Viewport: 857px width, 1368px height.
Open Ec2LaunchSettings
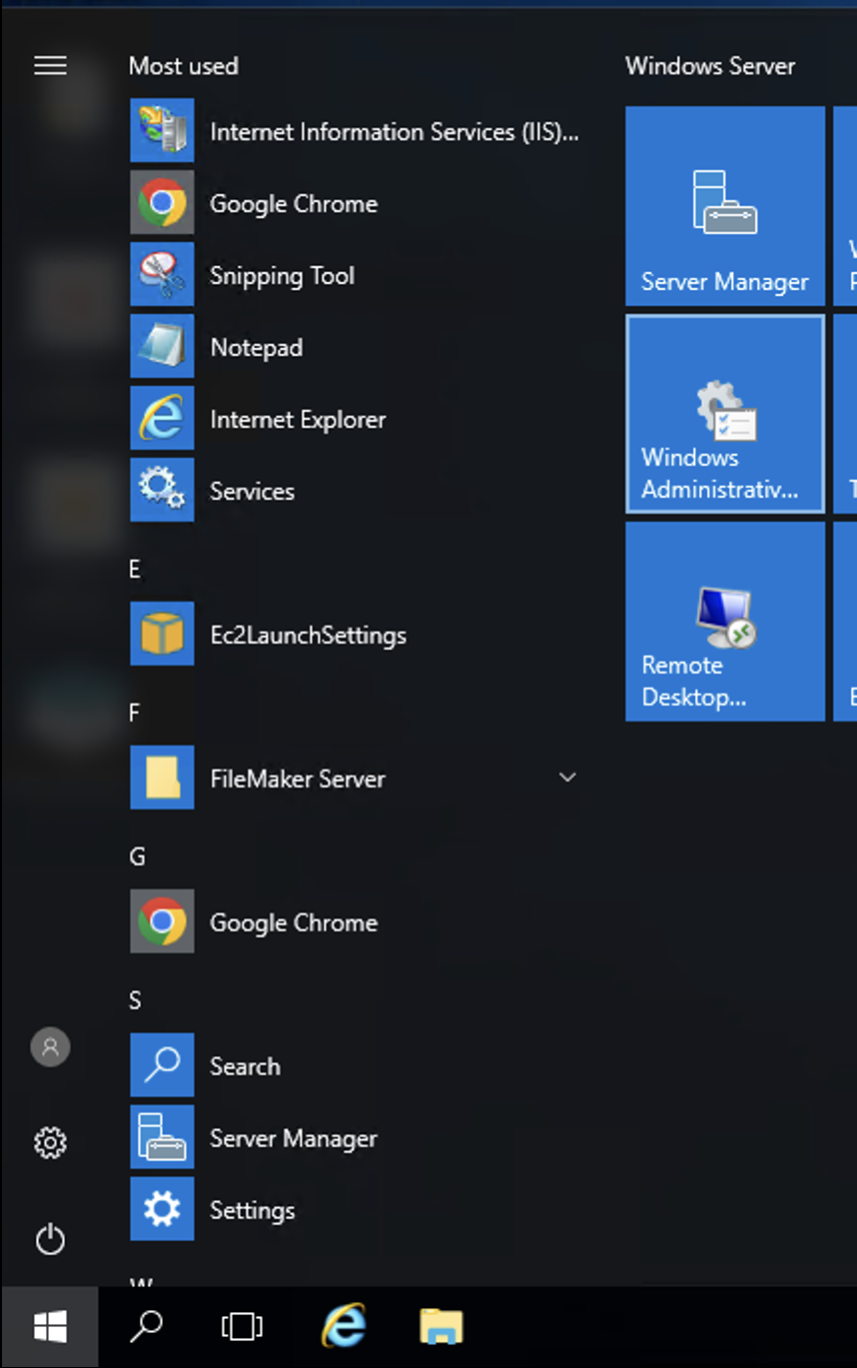pos(308,635)
